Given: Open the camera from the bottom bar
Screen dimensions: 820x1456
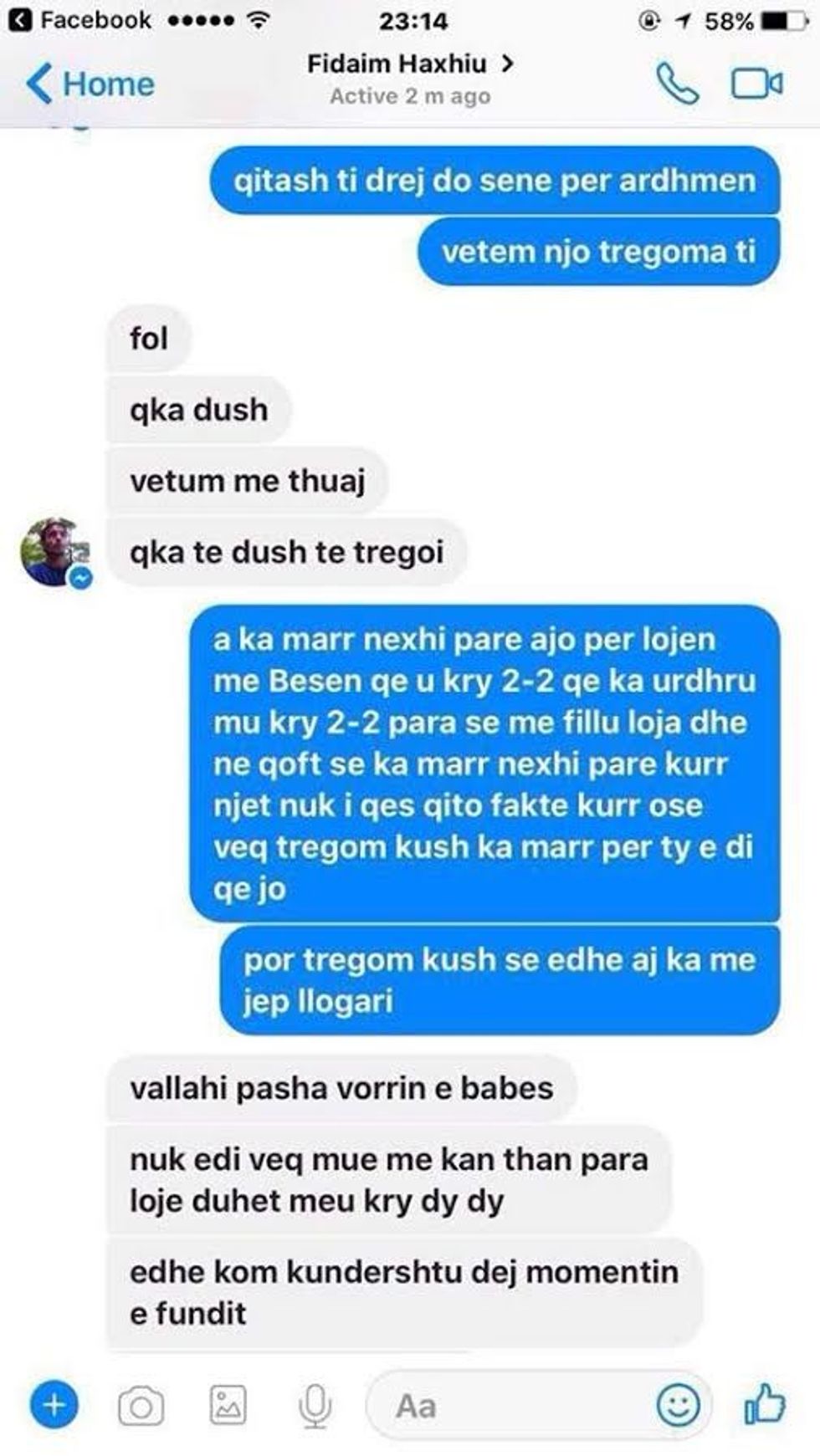Looking at the screenshot, I should click(x=141, y=1406).
